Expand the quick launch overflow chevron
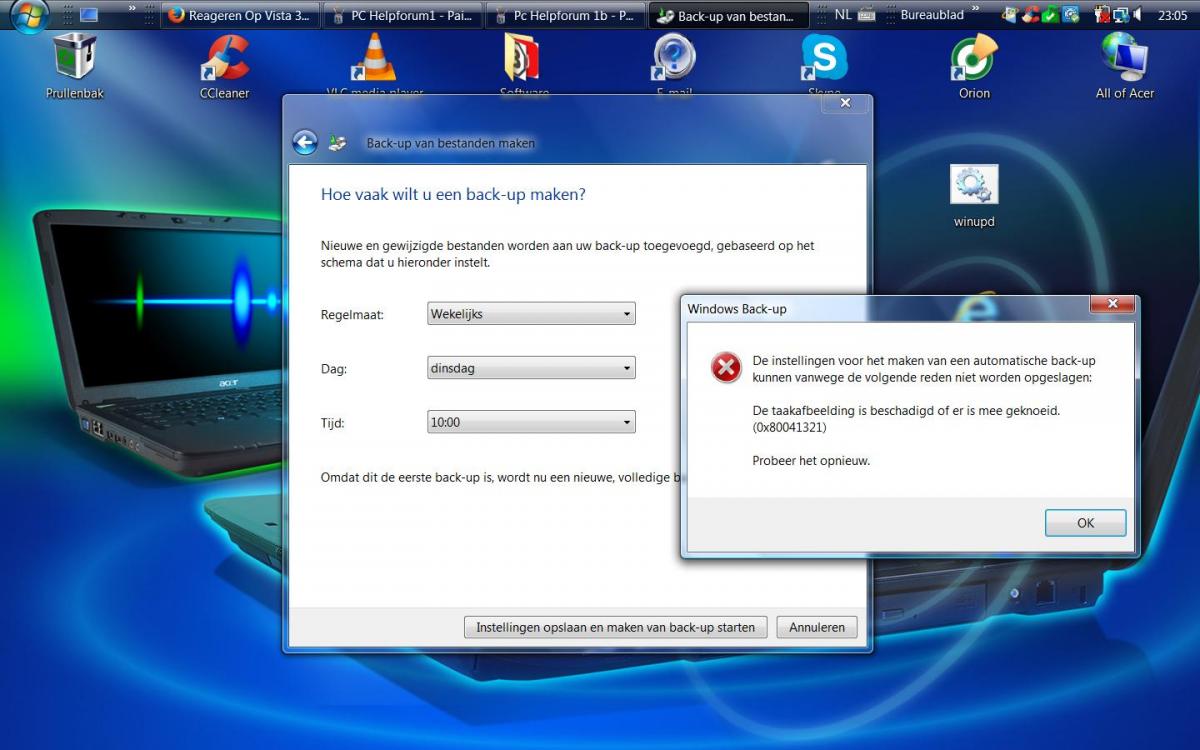This screenshot has width=1200, height=750. tap(132, 10)
